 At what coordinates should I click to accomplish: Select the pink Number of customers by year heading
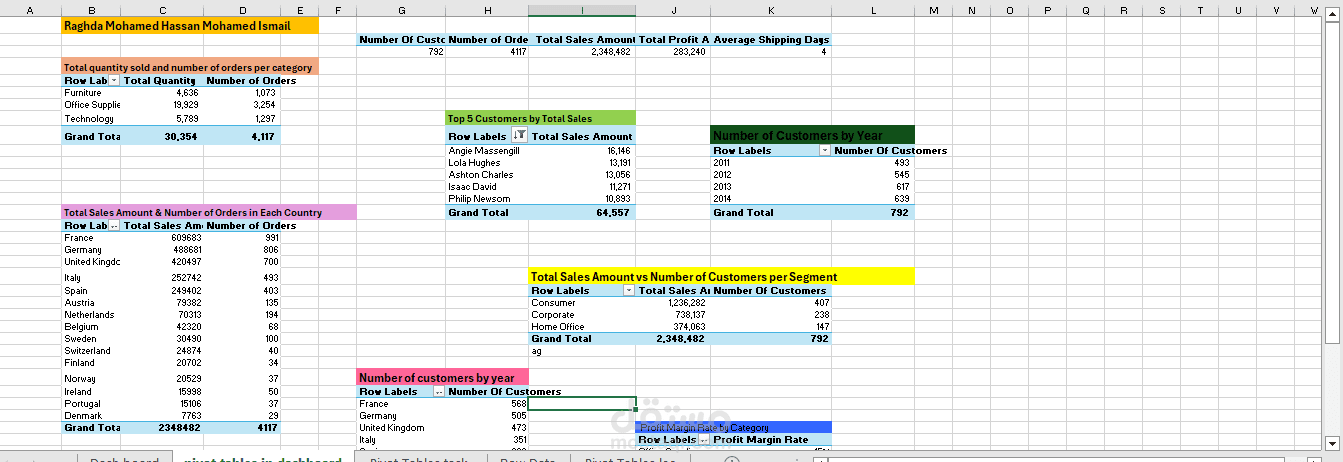click(442, 377)
